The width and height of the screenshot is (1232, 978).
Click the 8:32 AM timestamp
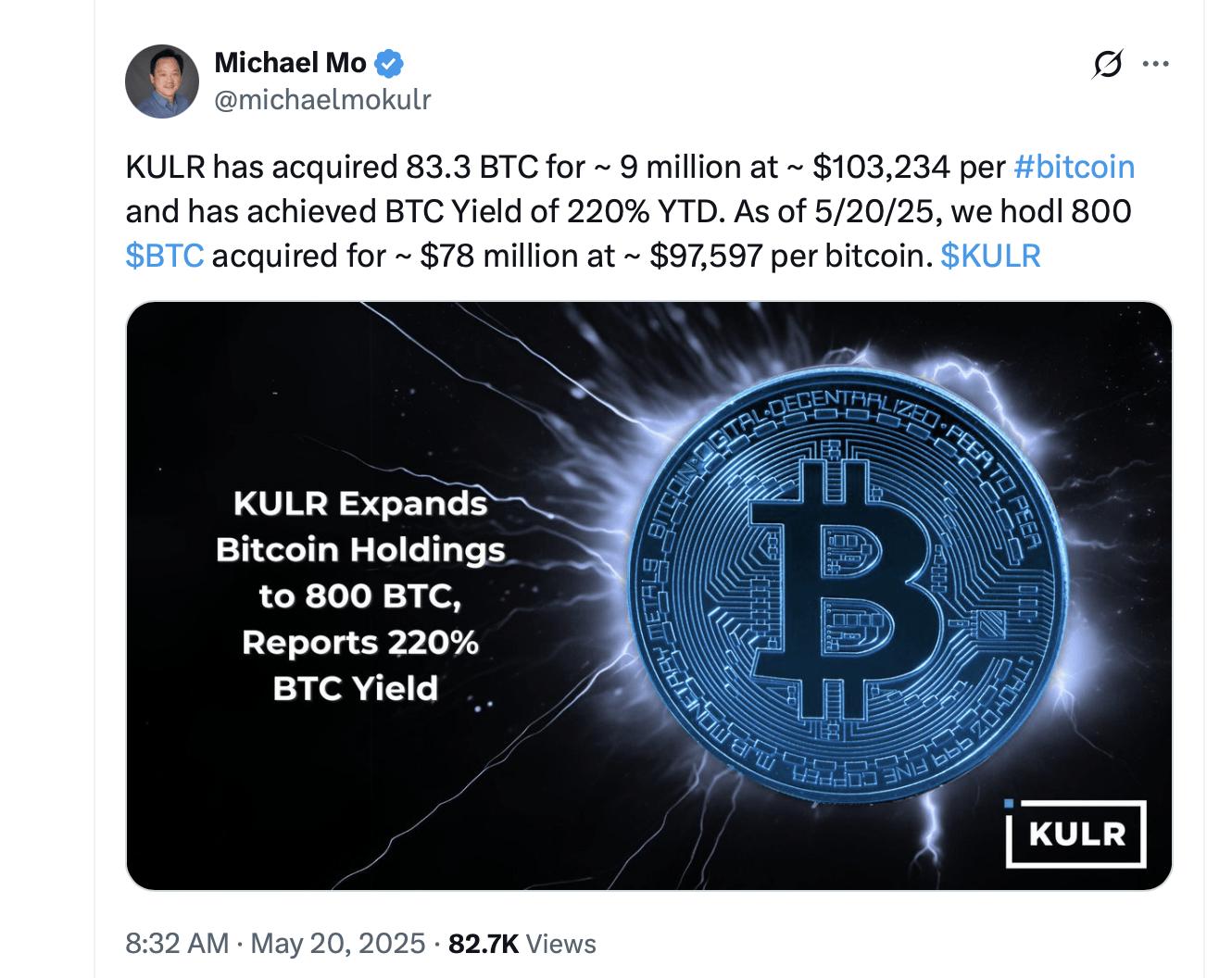pos(177,944)
